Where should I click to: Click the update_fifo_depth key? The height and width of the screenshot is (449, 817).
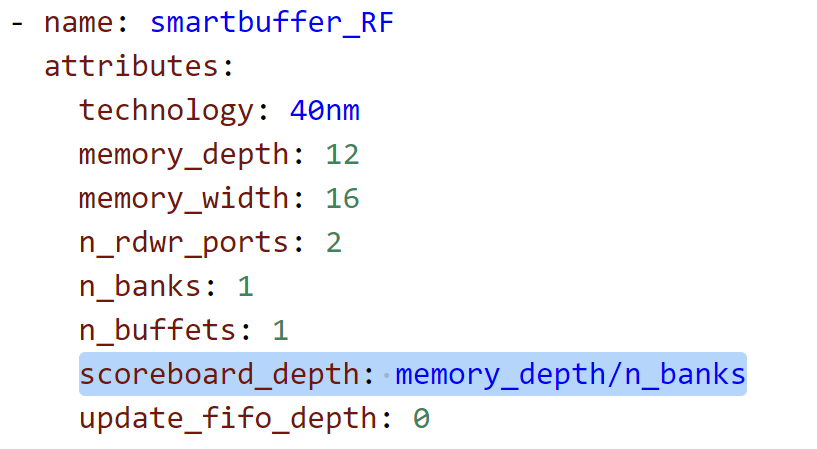(x=228, y=419)
